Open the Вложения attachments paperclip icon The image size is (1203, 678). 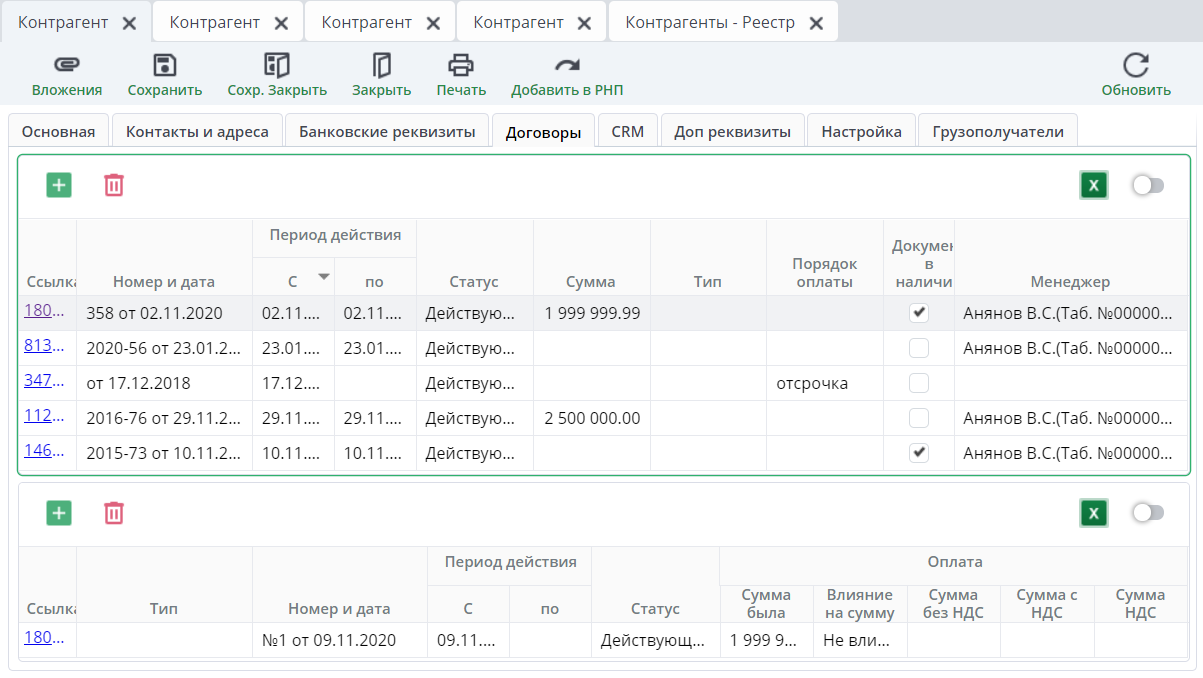coord(66,66)
